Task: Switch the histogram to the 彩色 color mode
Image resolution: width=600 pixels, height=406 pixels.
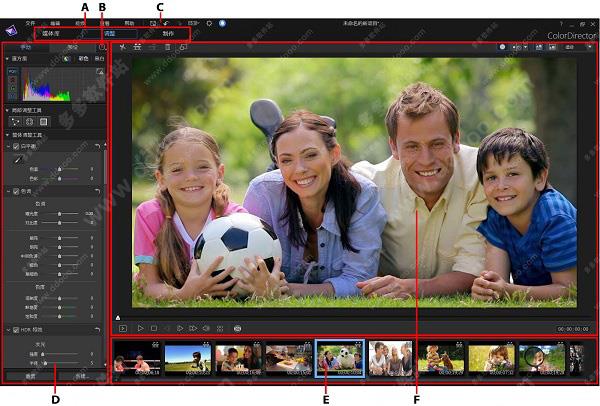Action: (x=83, y=59)
